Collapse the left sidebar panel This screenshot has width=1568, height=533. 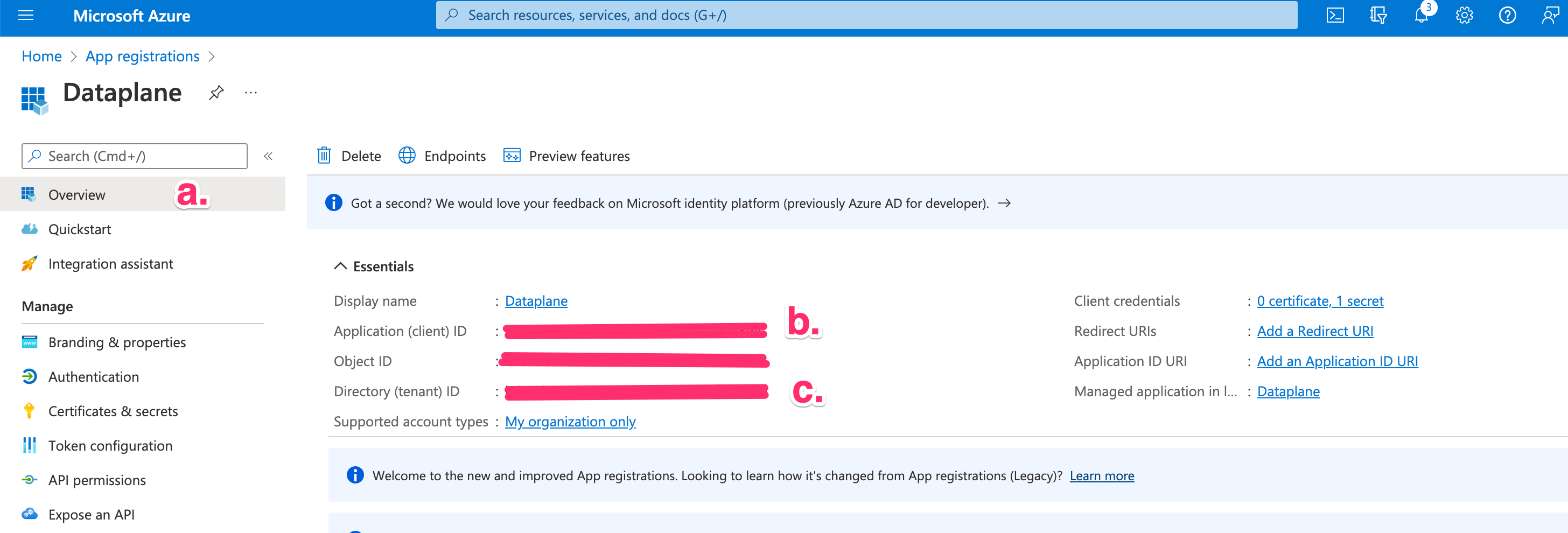pos(268,156)
